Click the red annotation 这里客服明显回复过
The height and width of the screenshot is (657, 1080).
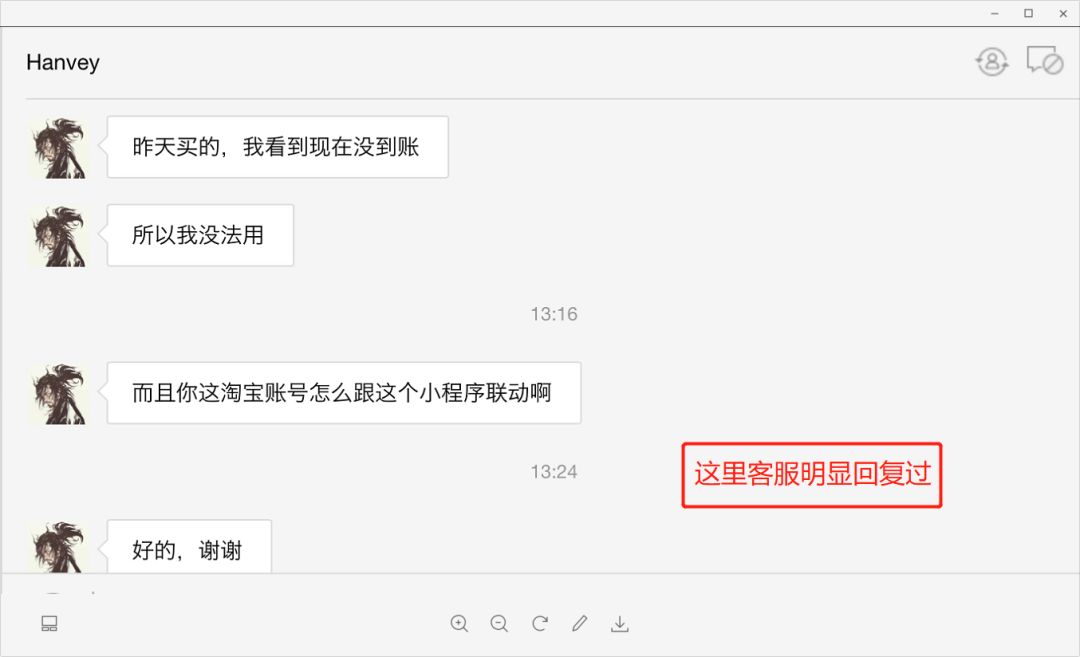pos(812,475)
